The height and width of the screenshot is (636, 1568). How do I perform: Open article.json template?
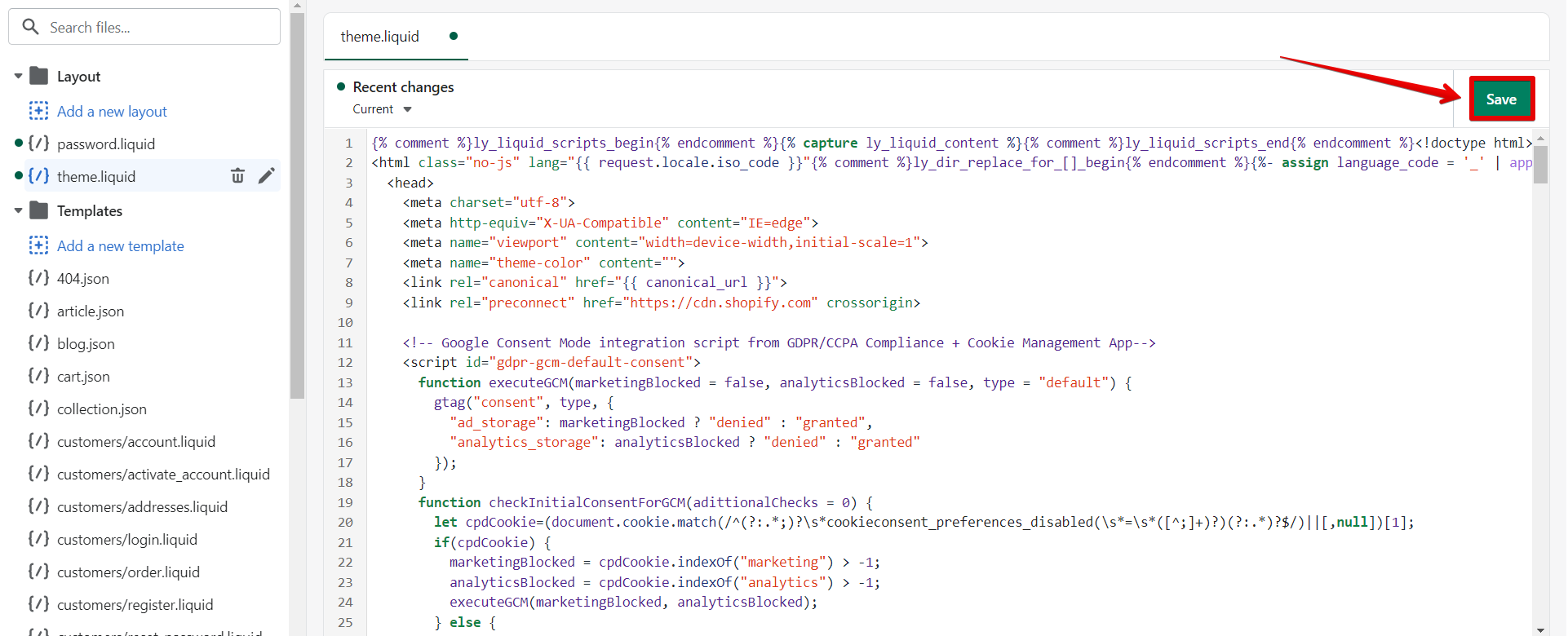tap(91, 311)
